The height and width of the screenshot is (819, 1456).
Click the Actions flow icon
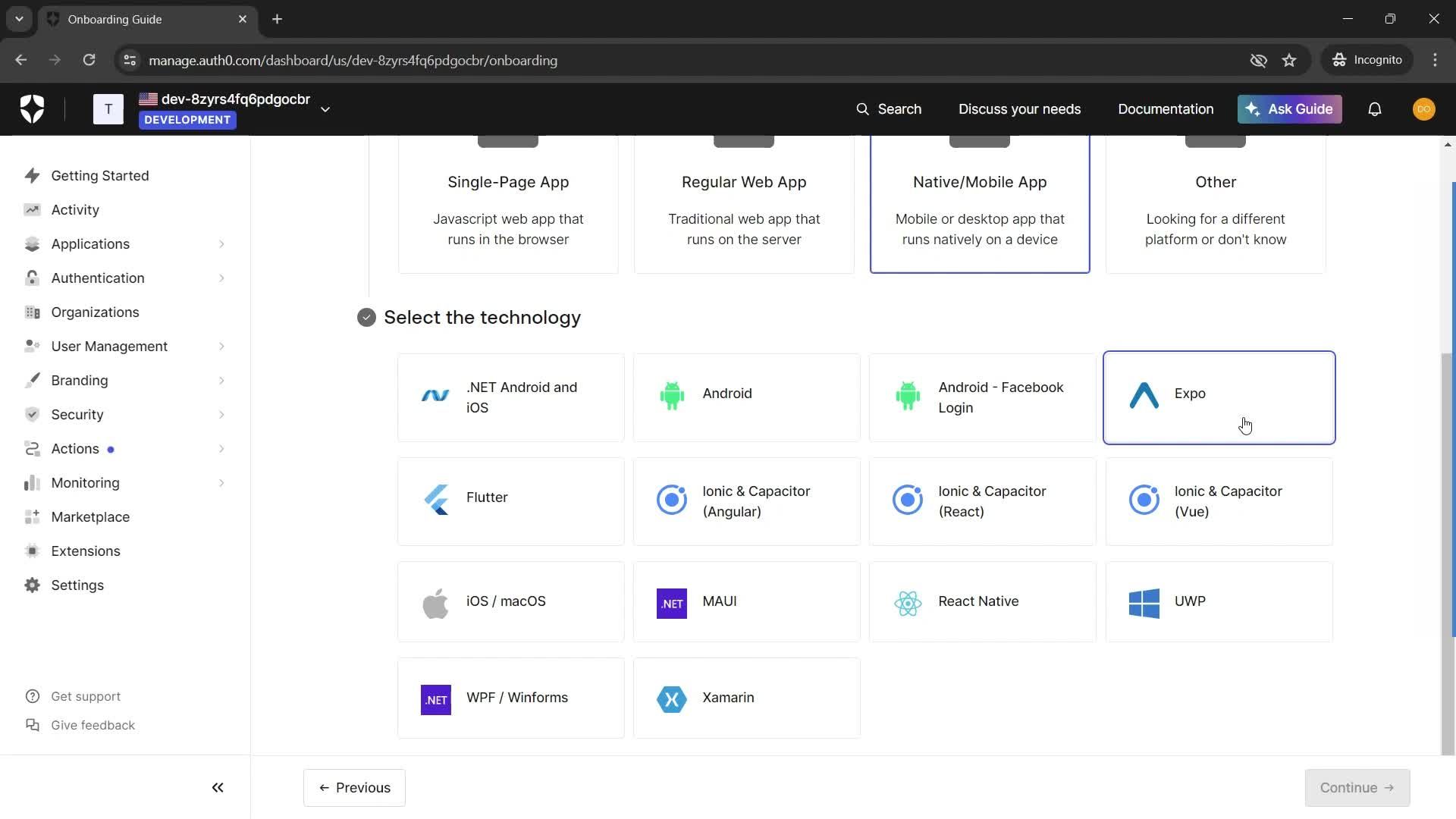click(32, 449)
